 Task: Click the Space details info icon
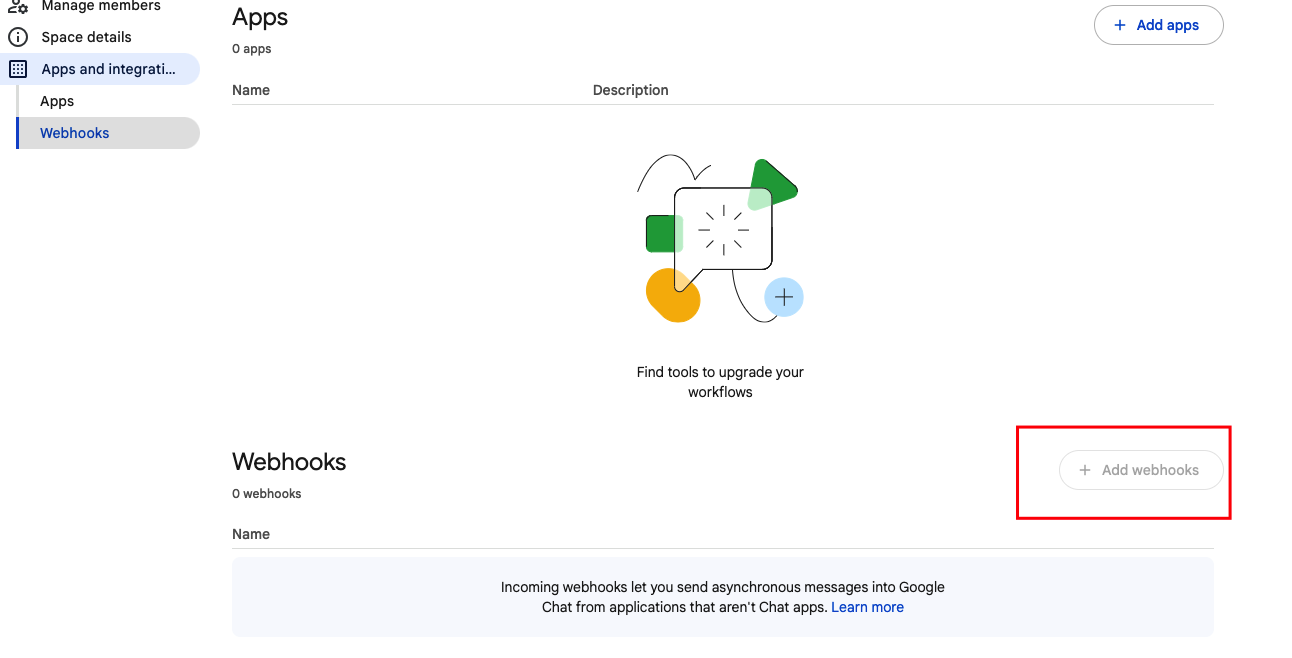(18, 37)
